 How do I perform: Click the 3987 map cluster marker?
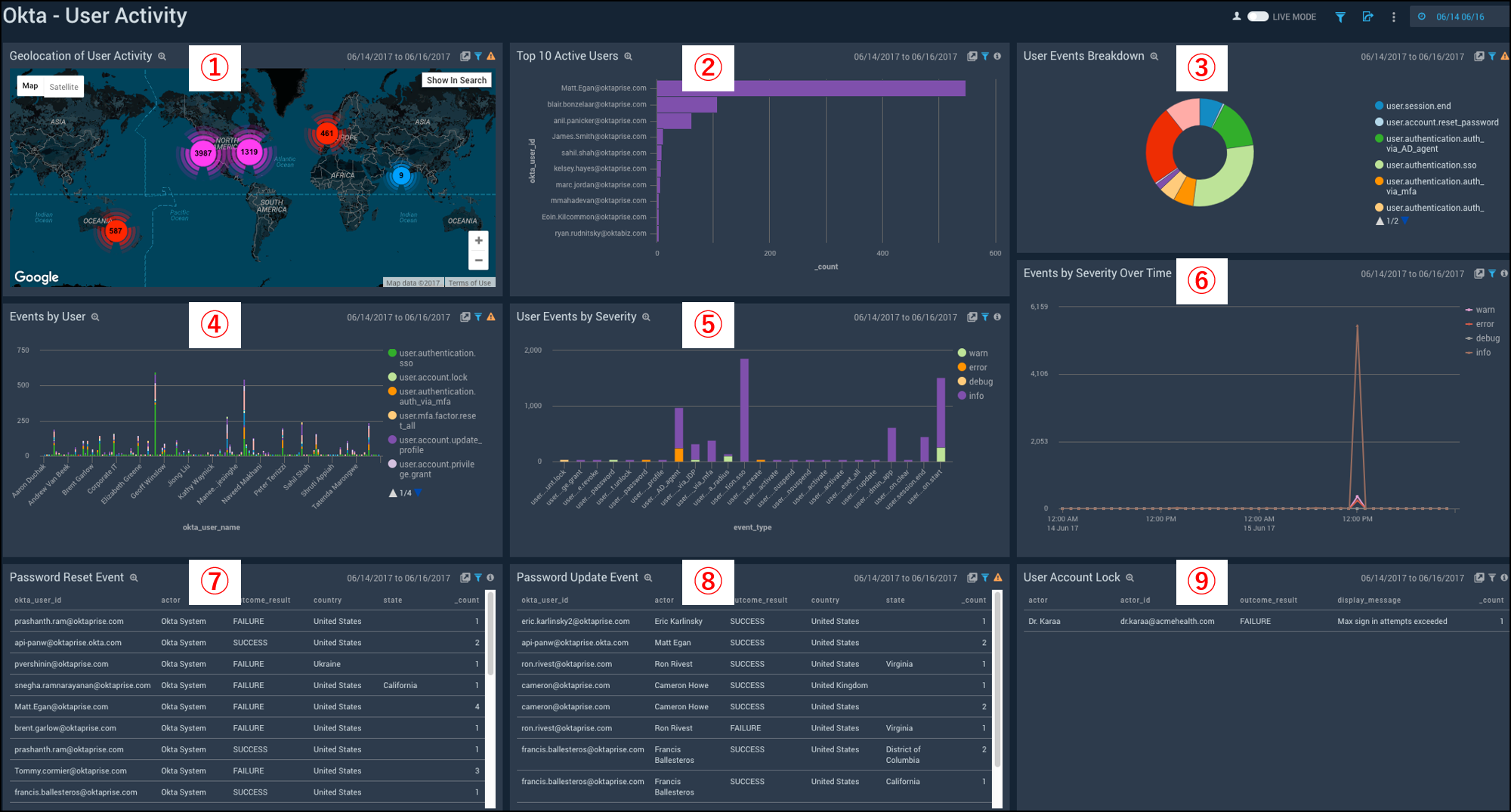[x=203, y=153]
